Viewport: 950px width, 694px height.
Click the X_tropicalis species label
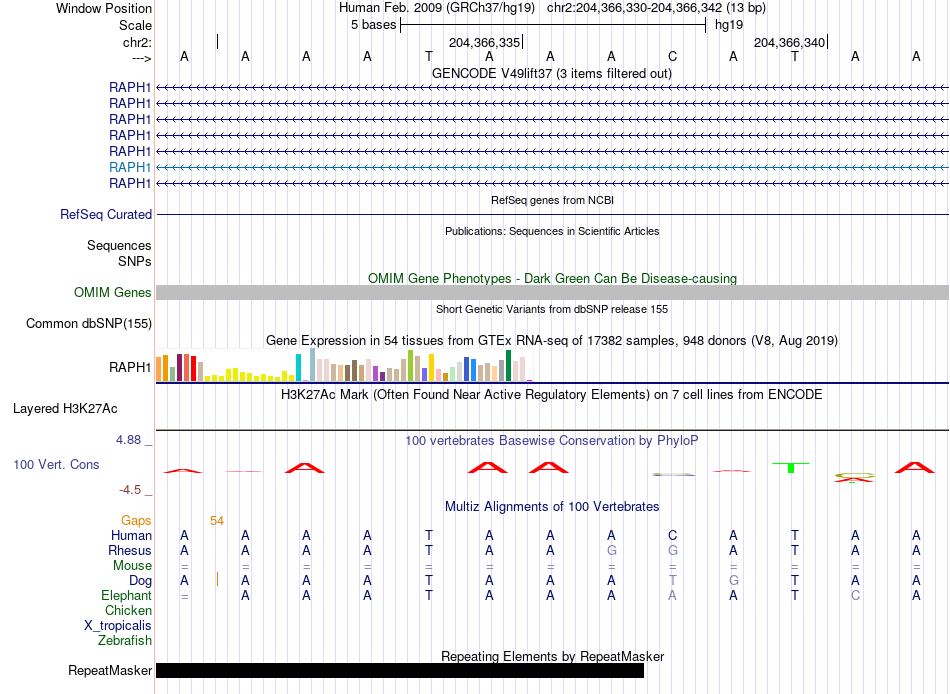pyautogui.click(x=118, y=626)
